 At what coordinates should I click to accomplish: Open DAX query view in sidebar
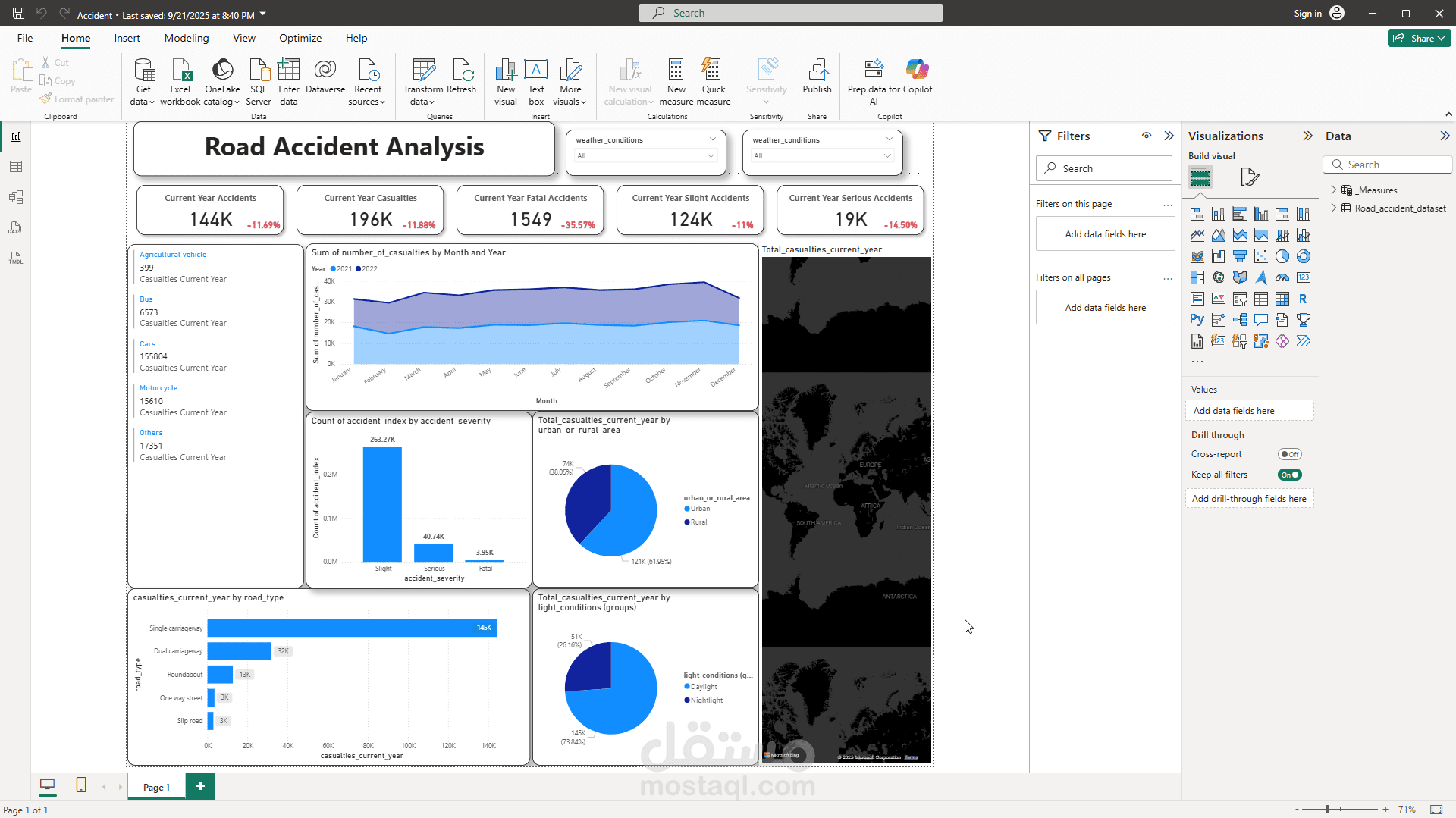[x=16, y=227]
